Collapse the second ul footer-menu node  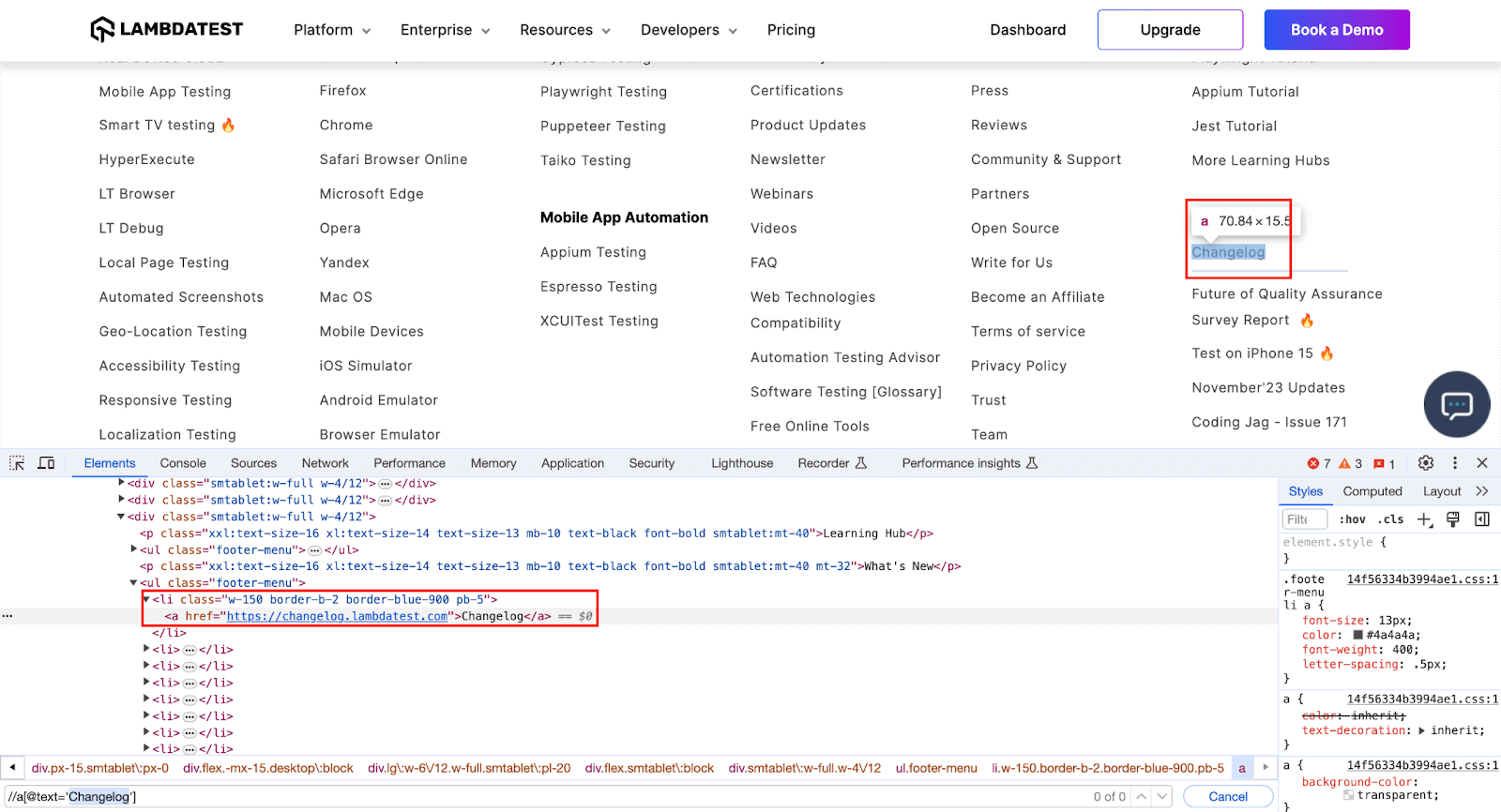(133, 582)
